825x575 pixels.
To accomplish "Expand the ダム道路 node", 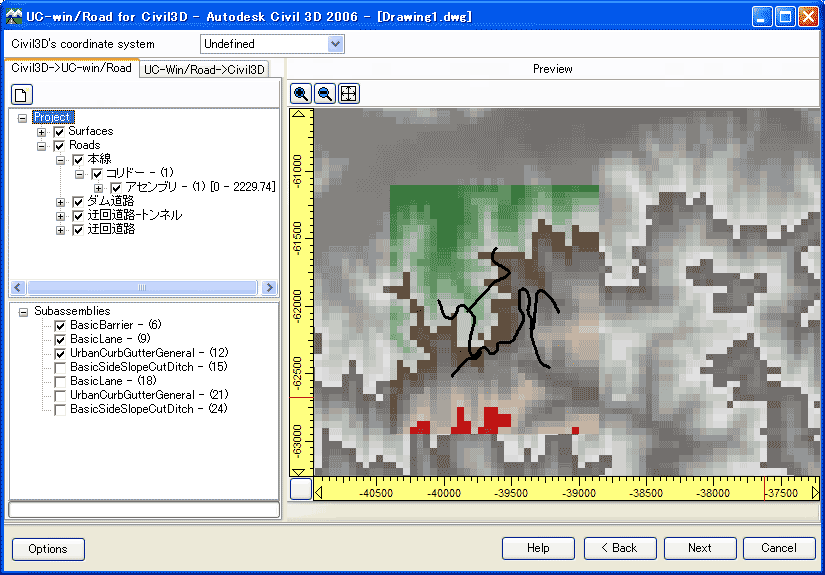I will tap(61, 202).
